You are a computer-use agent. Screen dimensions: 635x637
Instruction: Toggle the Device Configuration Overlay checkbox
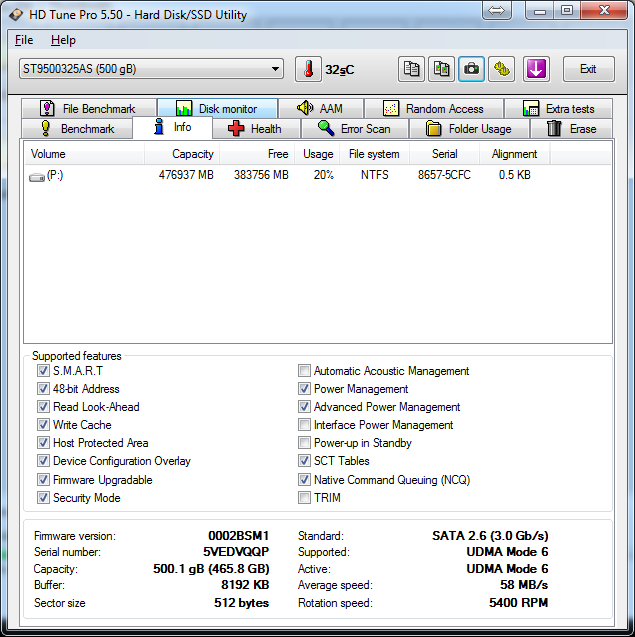tap(43, 461)
